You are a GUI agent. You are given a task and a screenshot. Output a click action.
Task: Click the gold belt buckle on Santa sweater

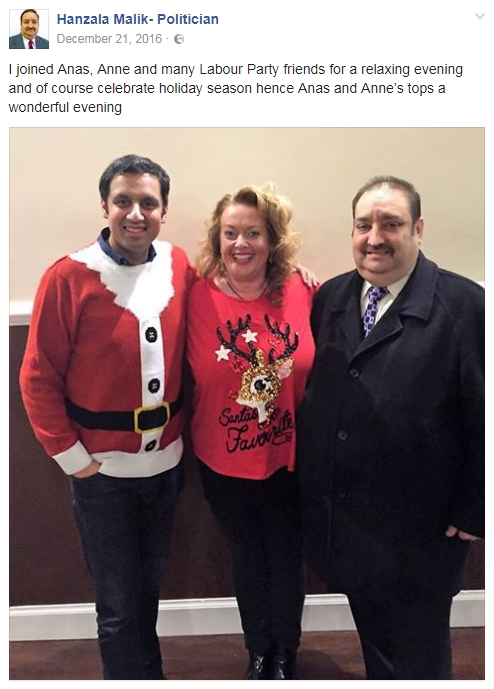[x=152, y=417]
